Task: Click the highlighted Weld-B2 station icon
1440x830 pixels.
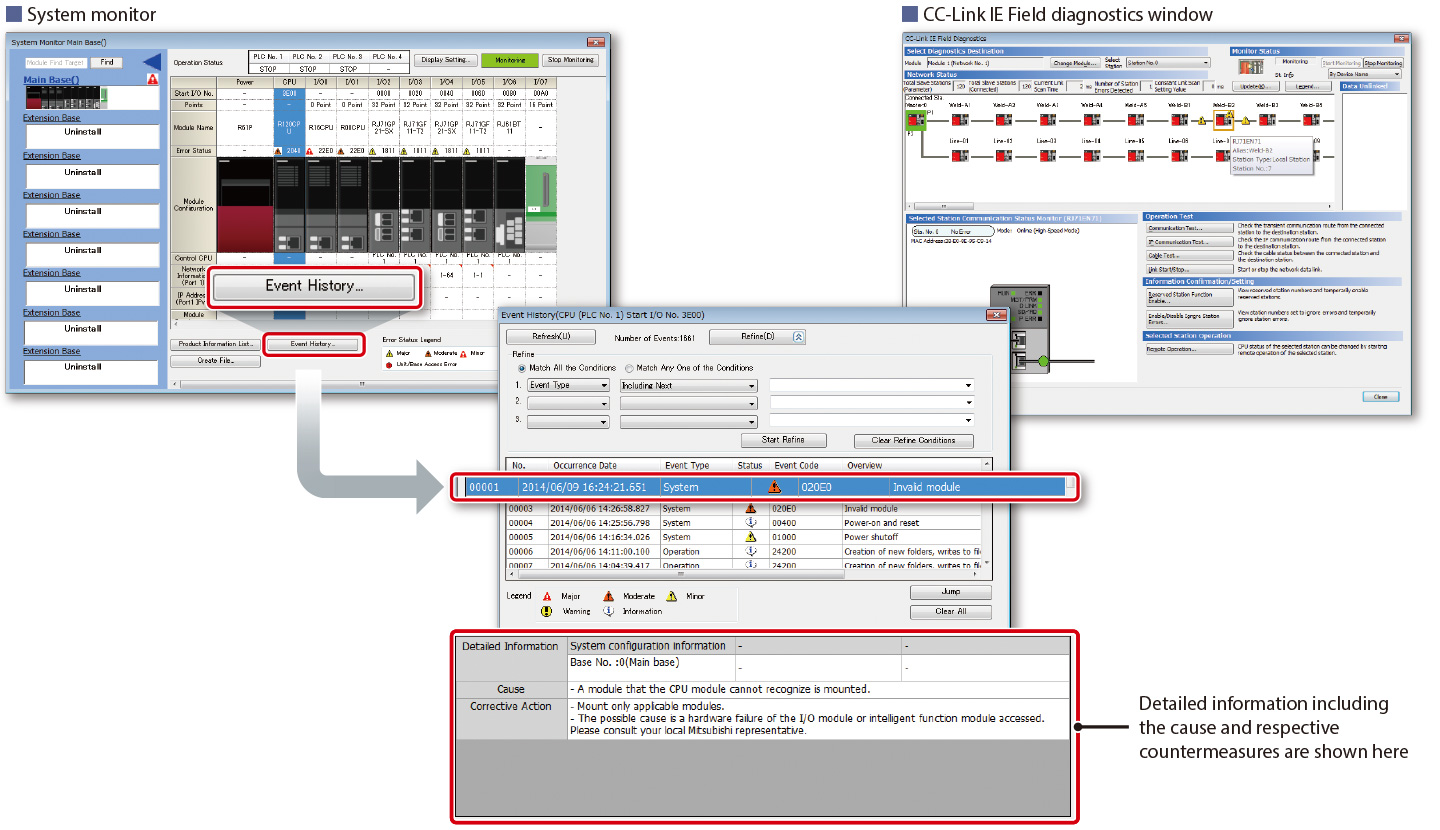Action: pyautogui.click(x=1223, y=119)
